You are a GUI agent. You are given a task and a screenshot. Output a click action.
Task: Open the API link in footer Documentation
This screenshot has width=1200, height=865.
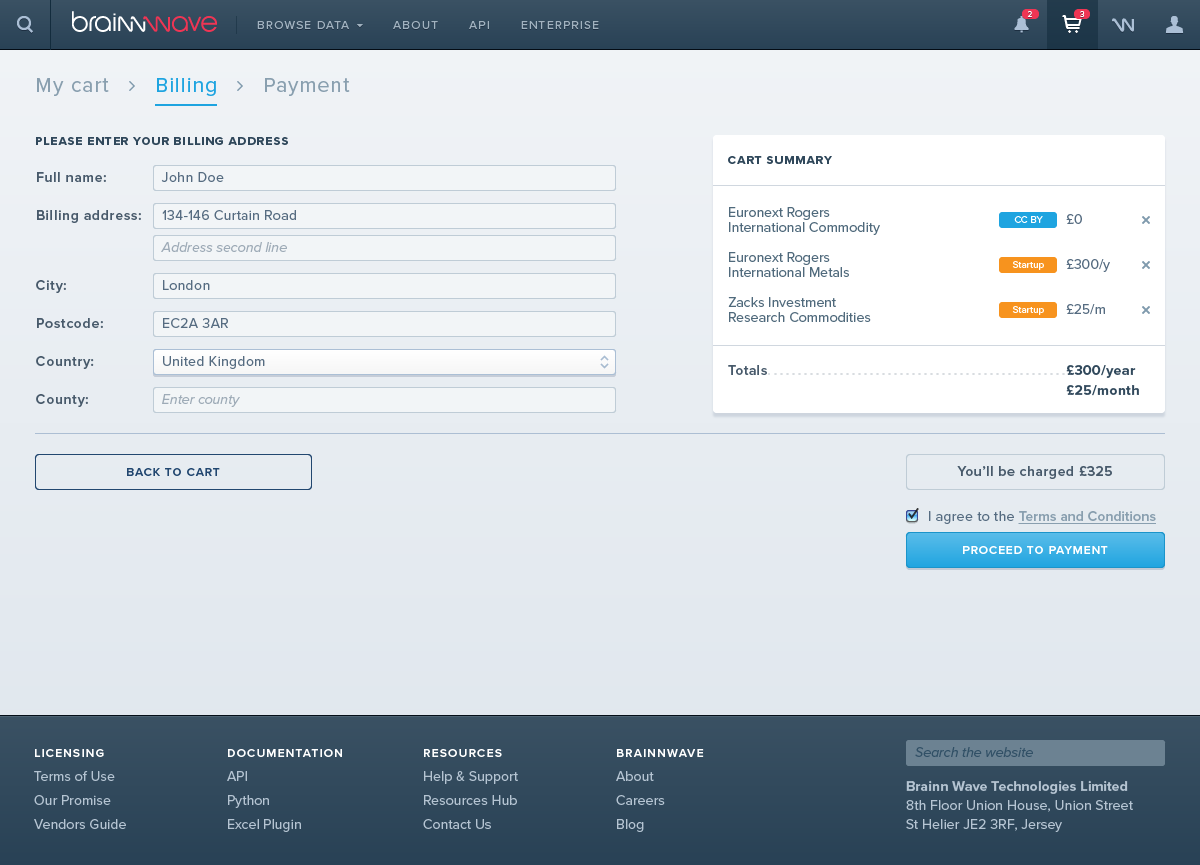pyautogui.click(x=237, y=777)
